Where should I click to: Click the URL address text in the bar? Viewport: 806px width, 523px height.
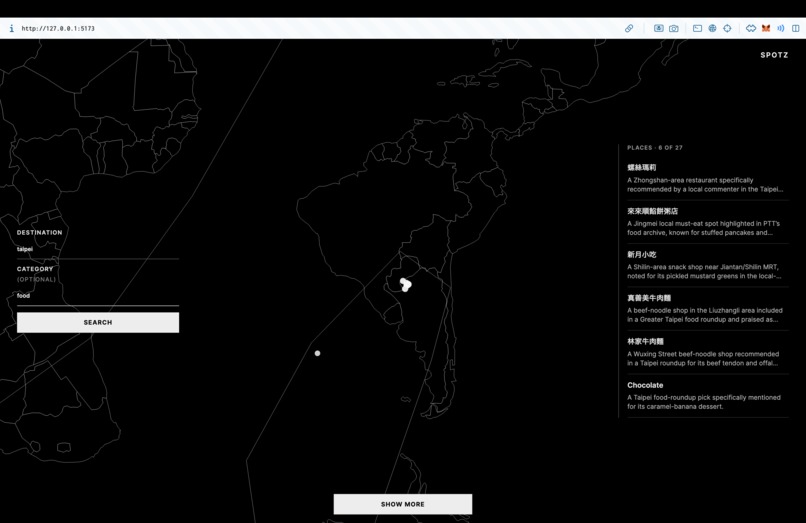(x=58, y=29)
